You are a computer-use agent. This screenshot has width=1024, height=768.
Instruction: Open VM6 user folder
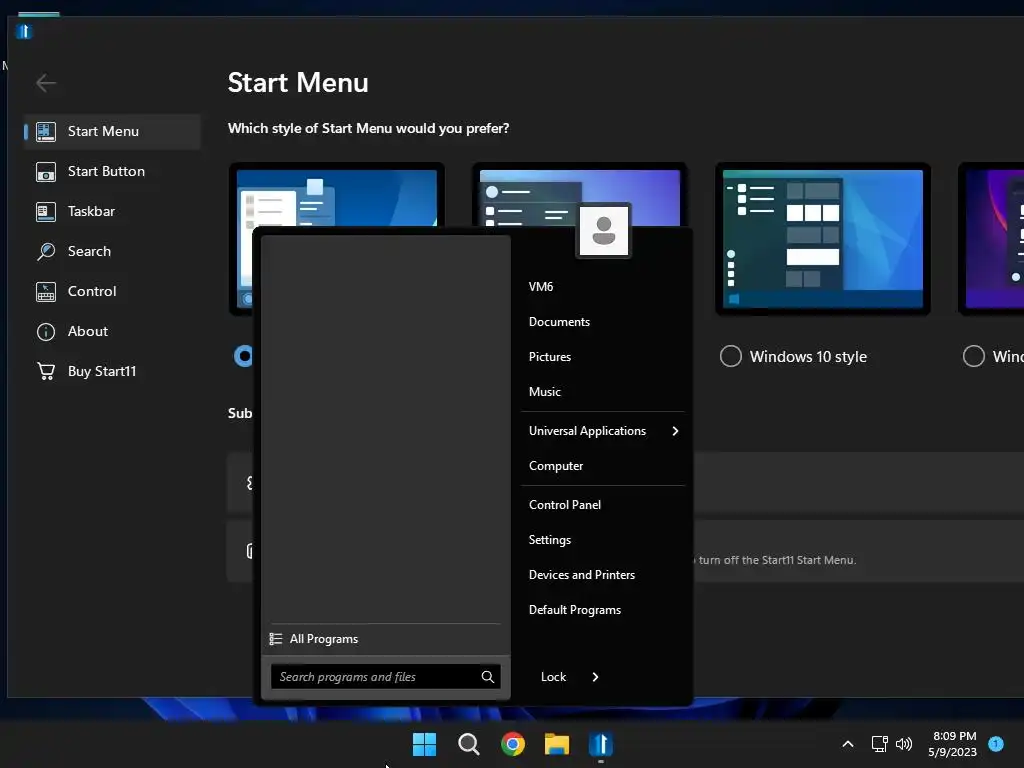[541, 287]
